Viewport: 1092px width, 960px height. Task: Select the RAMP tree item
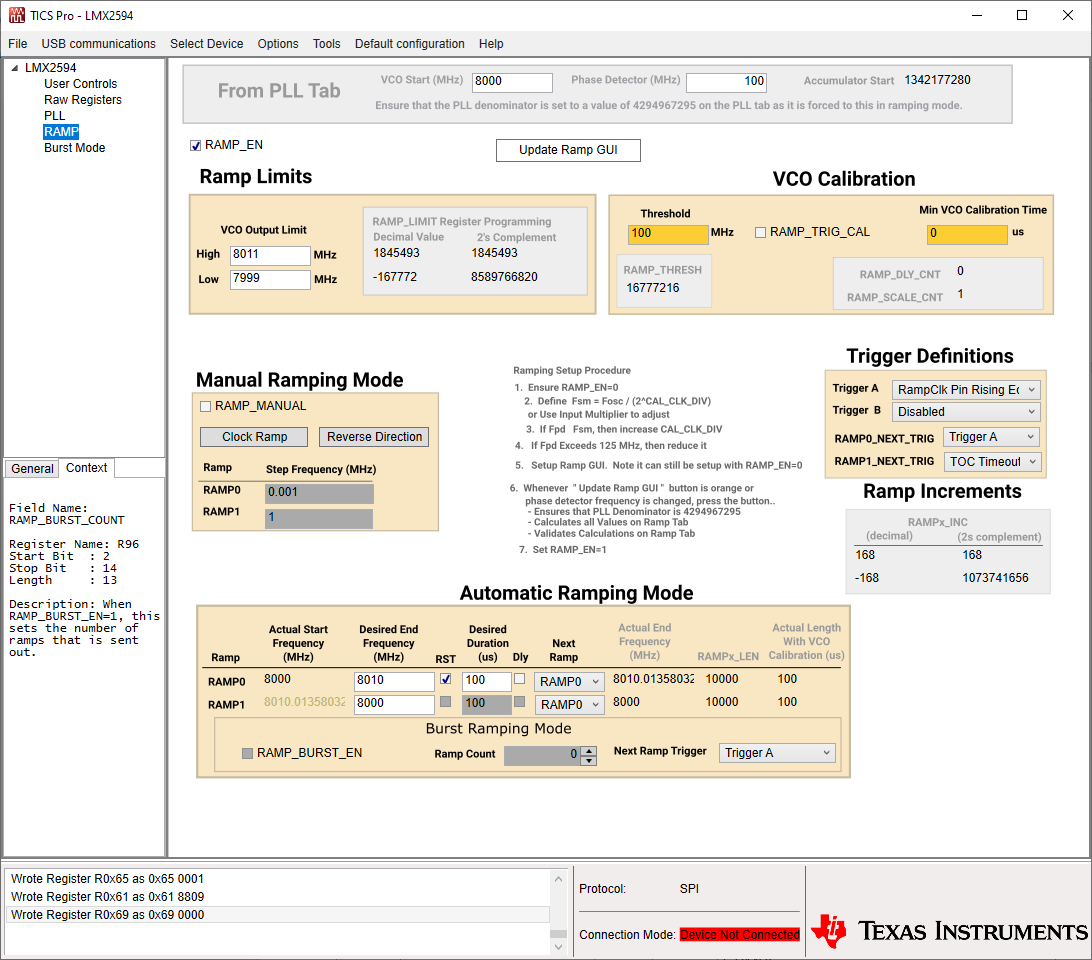(61, 132)
